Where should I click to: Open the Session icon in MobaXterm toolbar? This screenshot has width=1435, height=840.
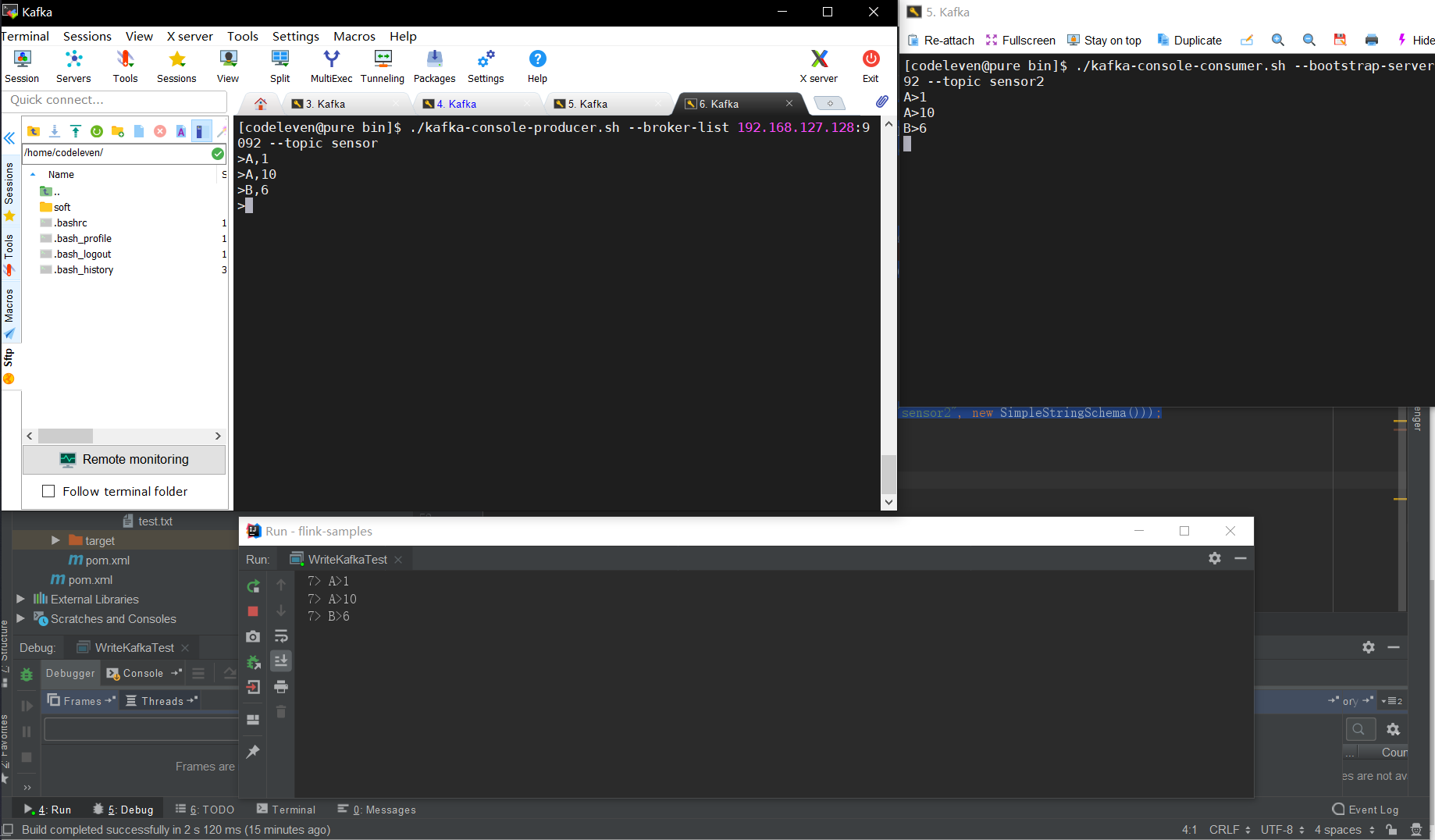[22, 66]
